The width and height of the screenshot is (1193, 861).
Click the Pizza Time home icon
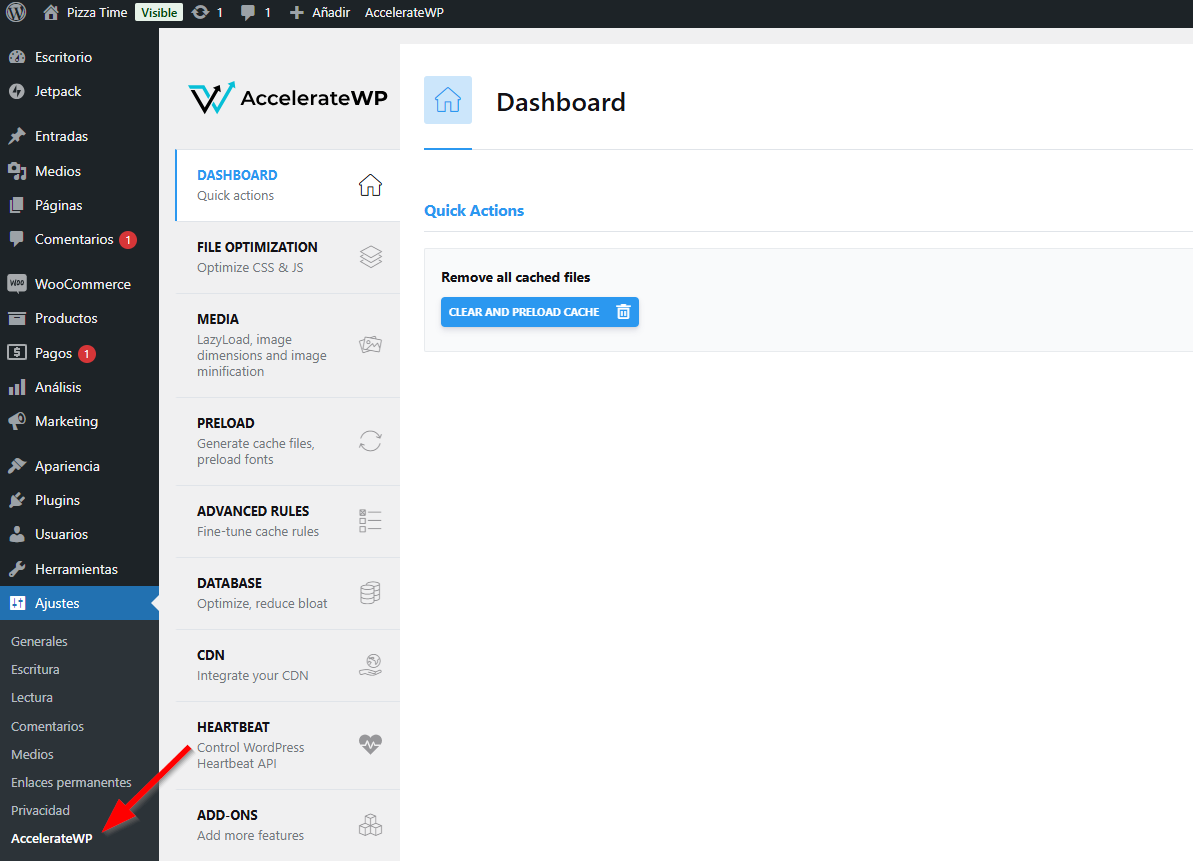51,12
